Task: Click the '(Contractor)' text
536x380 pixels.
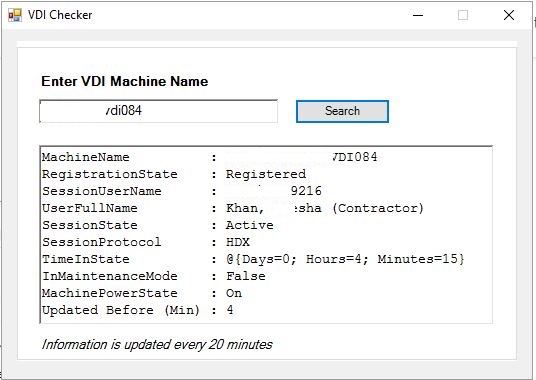Action: 378,208
